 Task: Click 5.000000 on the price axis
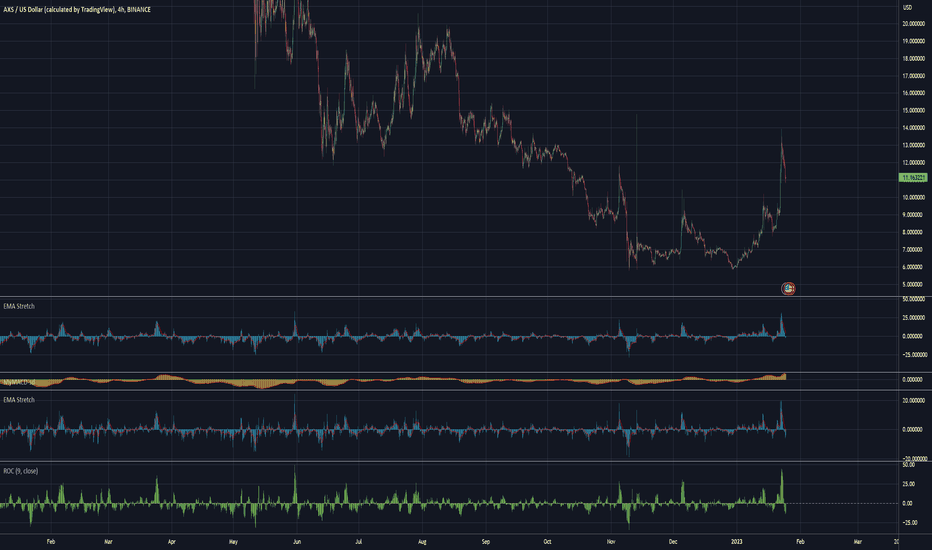[x=914, y=284]
